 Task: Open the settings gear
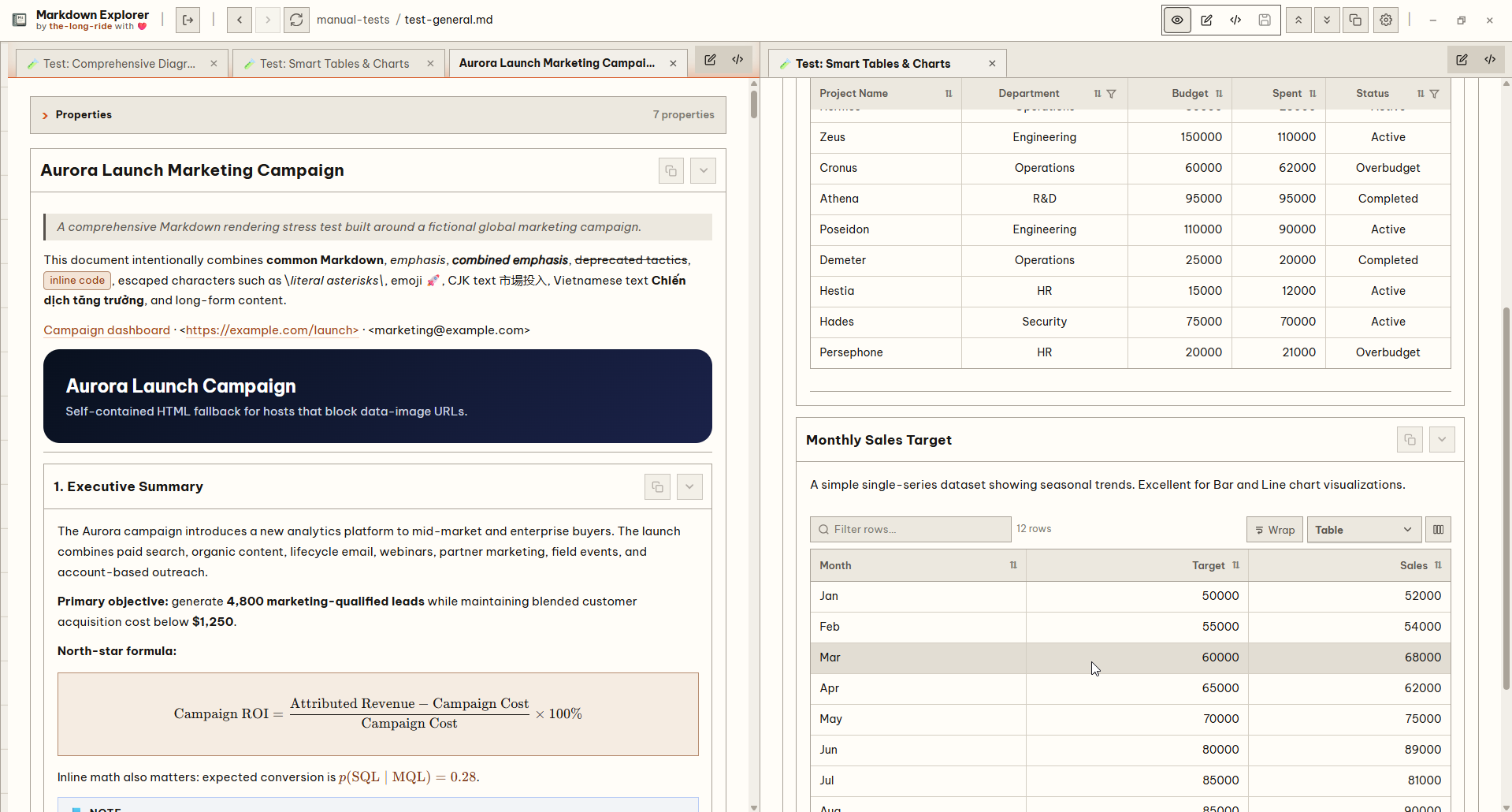pos(1386,20)
